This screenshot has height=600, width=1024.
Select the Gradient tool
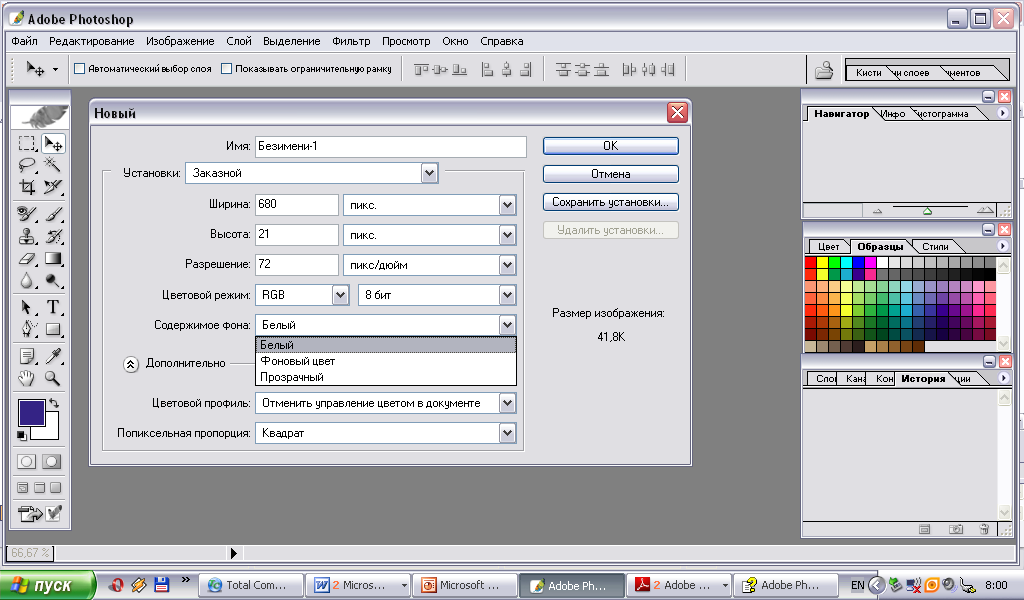(x=53, y=259)
